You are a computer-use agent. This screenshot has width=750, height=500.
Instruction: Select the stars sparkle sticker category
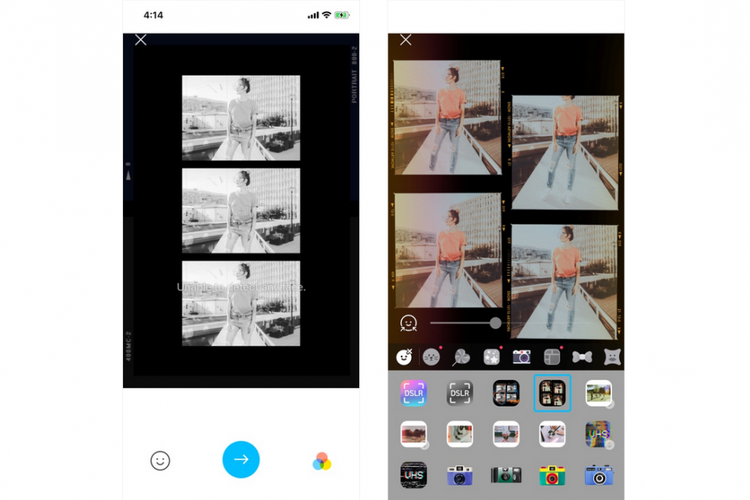[492, 357]
